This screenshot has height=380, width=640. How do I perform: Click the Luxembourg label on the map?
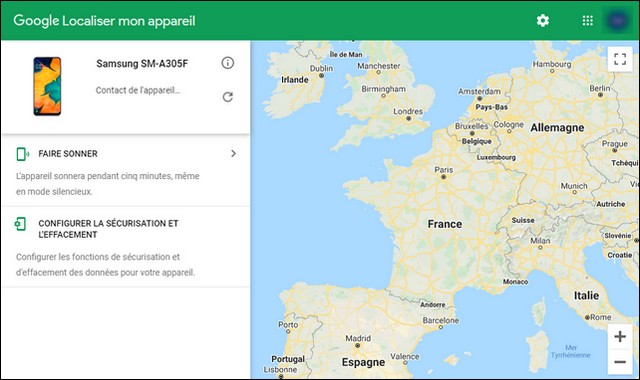point(496,157)
